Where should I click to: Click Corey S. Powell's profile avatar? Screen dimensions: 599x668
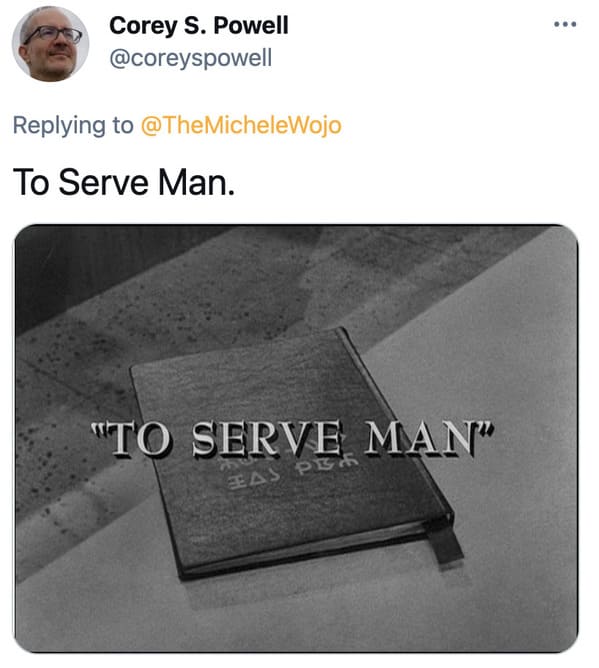click(50, 43)
